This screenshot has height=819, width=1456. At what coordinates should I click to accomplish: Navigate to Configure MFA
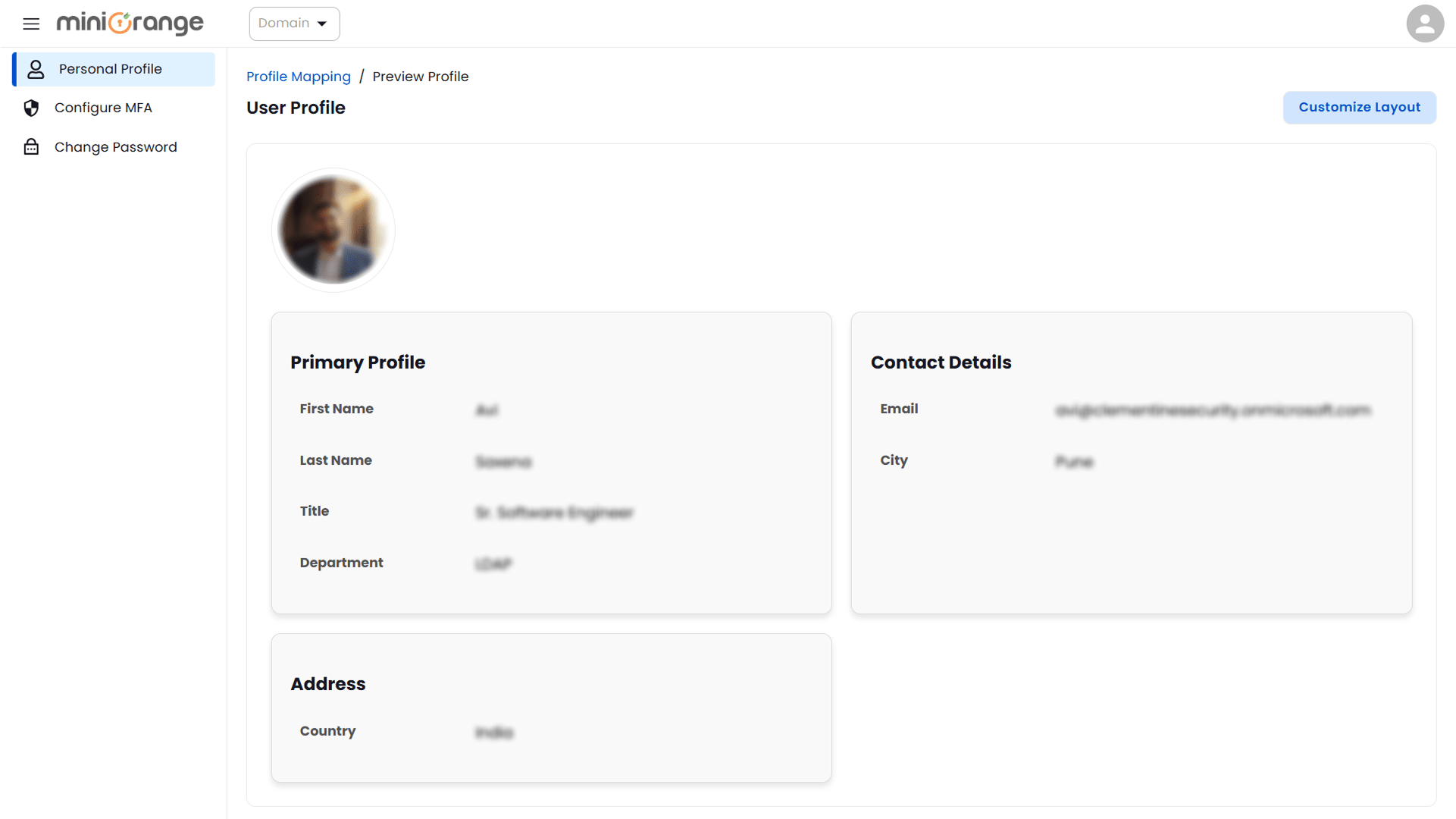[103, 108]
